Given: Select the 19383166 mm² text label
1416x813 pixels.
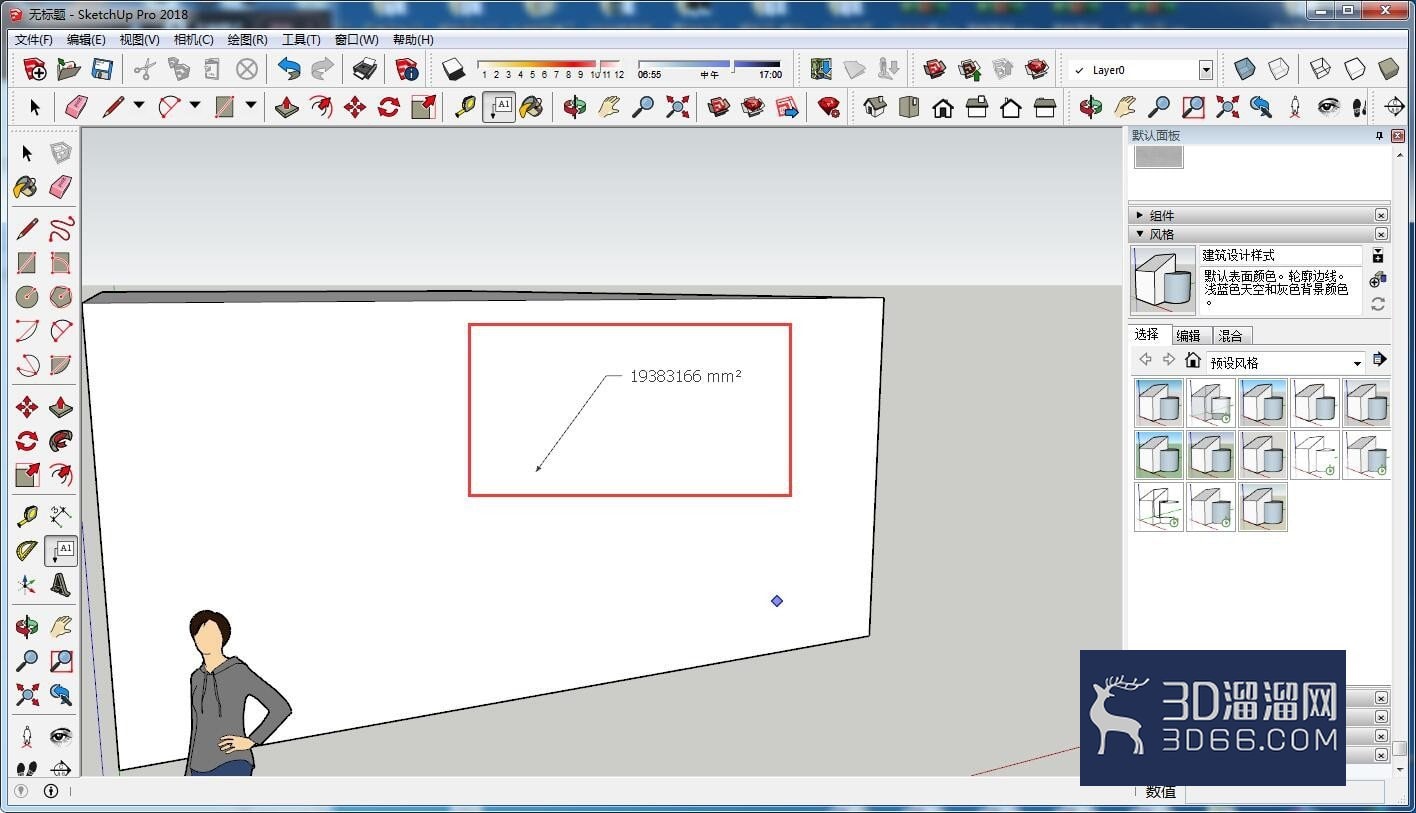Looking at the screenshot, I should 686,377.
